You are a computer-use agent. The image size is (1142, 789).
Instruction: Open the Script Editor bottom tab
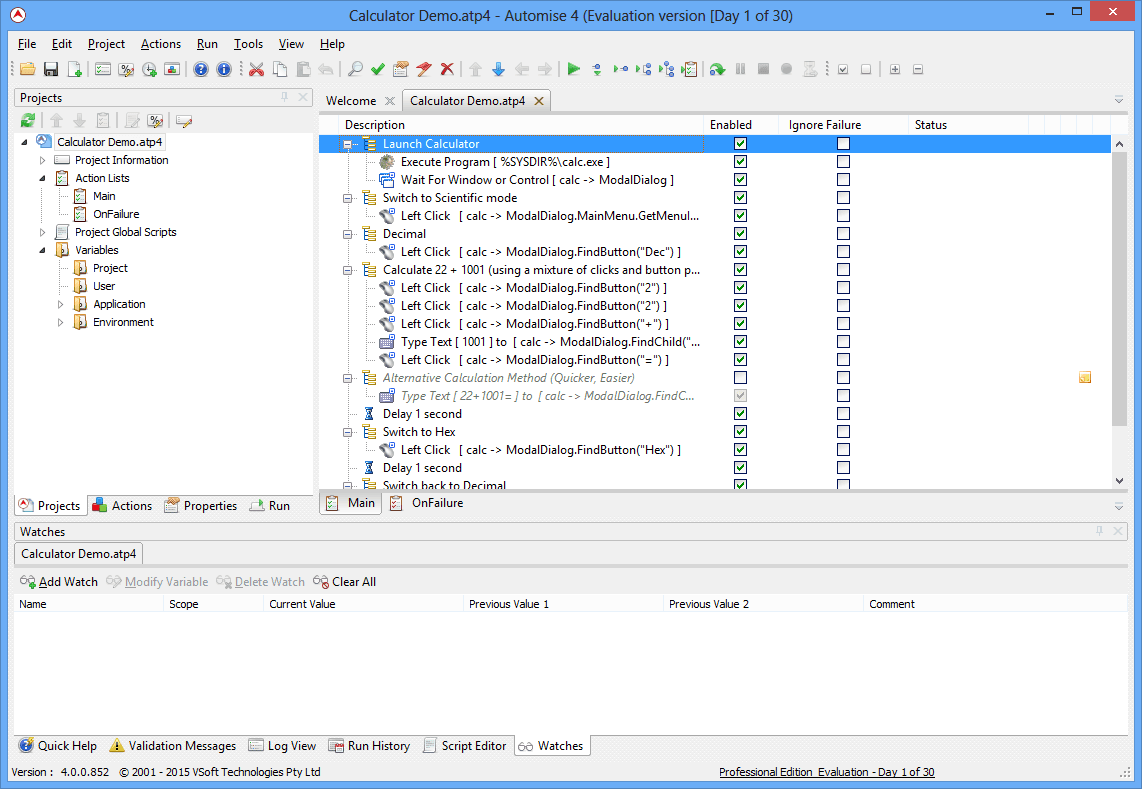(x=465, y=745)
